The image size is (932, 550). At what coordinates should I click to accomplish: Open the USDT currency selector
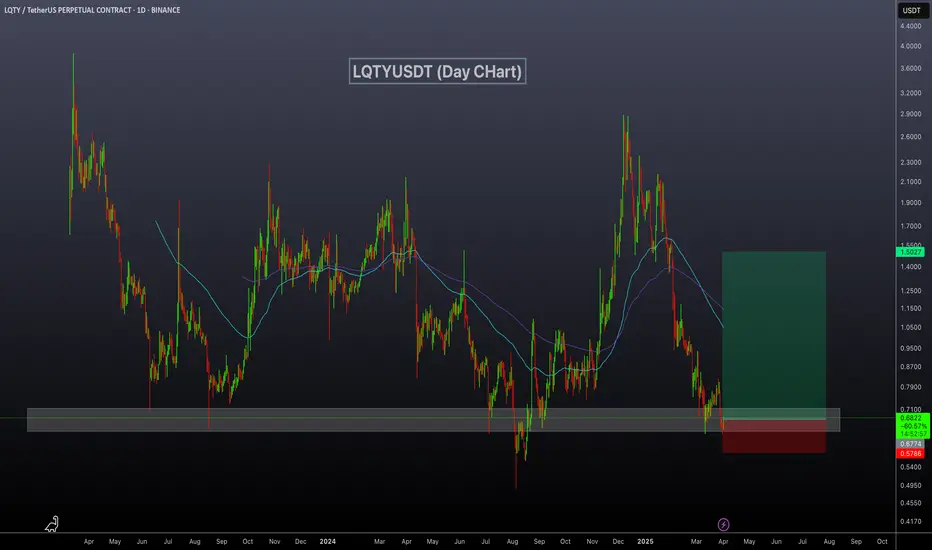pyautogui.click(x=911, y=10)
